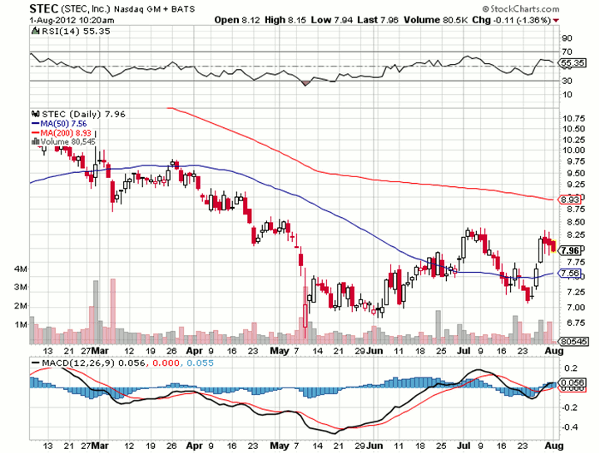Screen dimensions: 600x454
Task: Click the 4M volume axis label
Action: pos(21,269)
